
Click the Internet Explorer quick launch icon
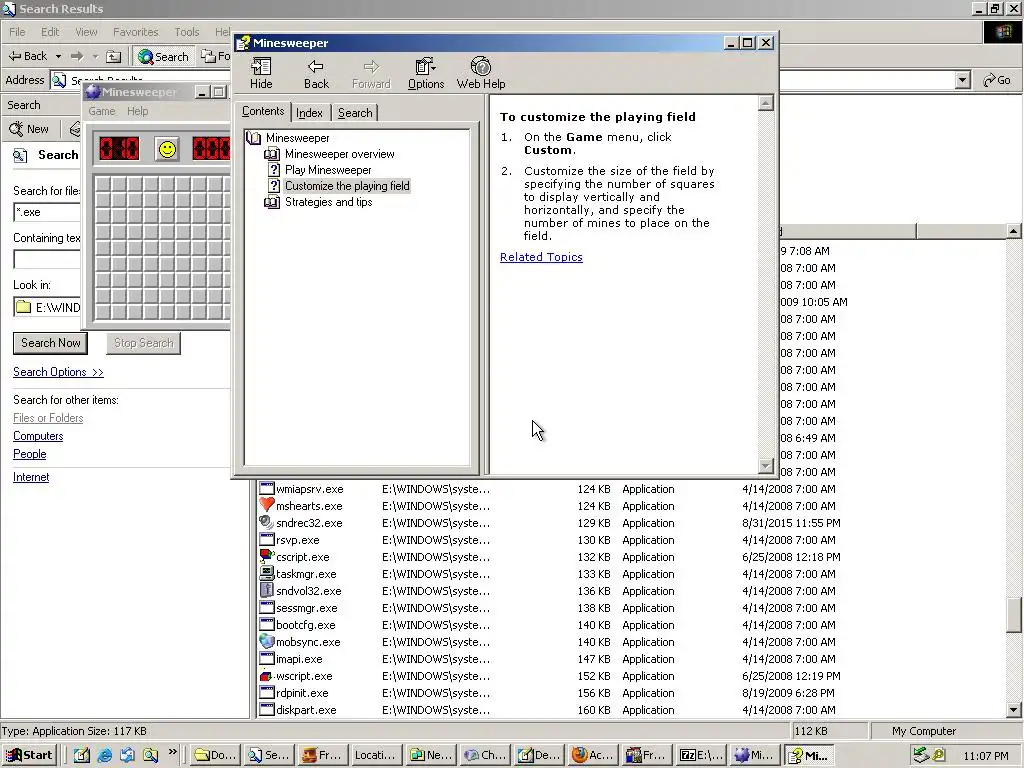(104, 756)
